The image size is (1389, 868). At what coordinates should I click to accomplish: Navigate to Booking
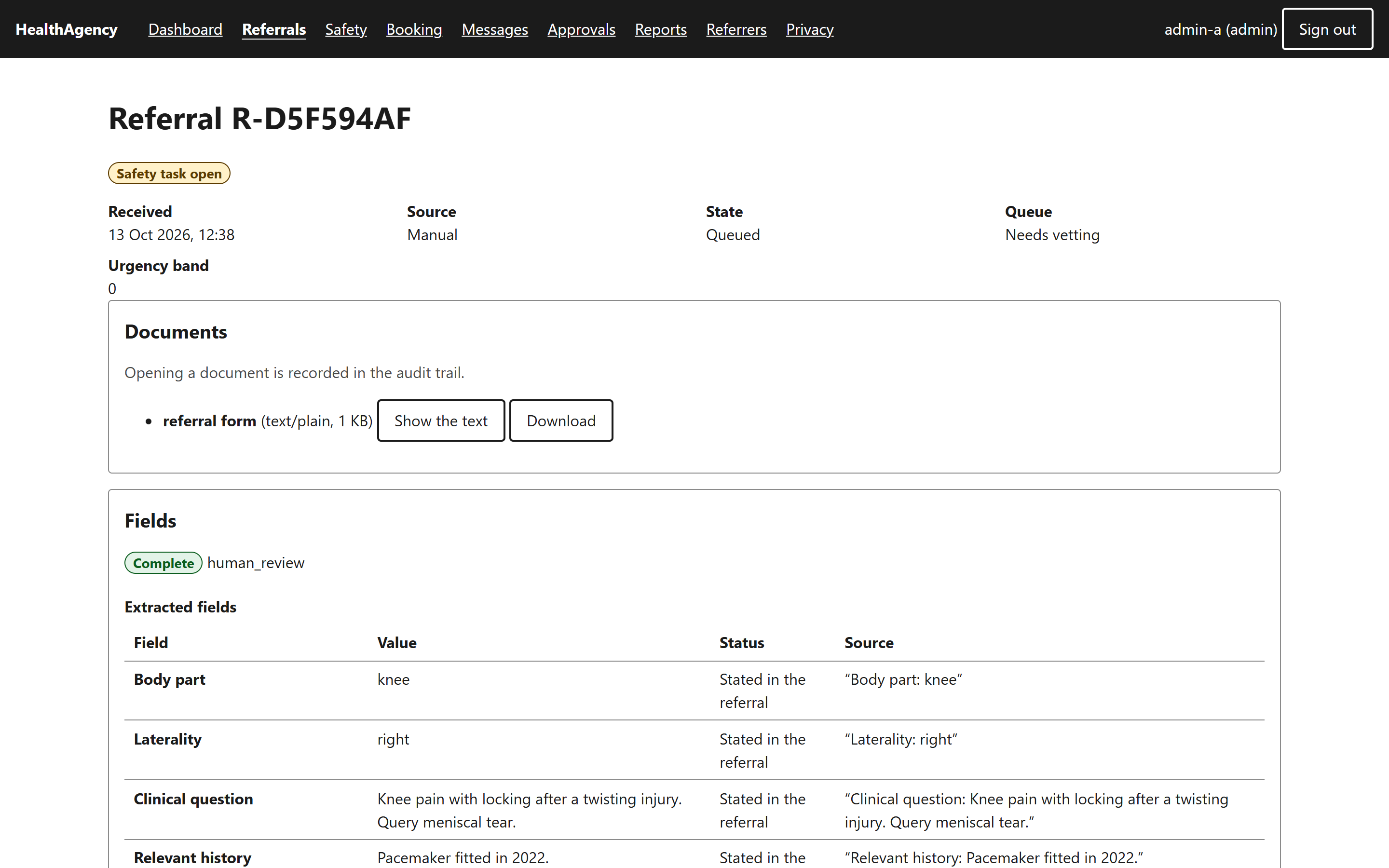414,29
